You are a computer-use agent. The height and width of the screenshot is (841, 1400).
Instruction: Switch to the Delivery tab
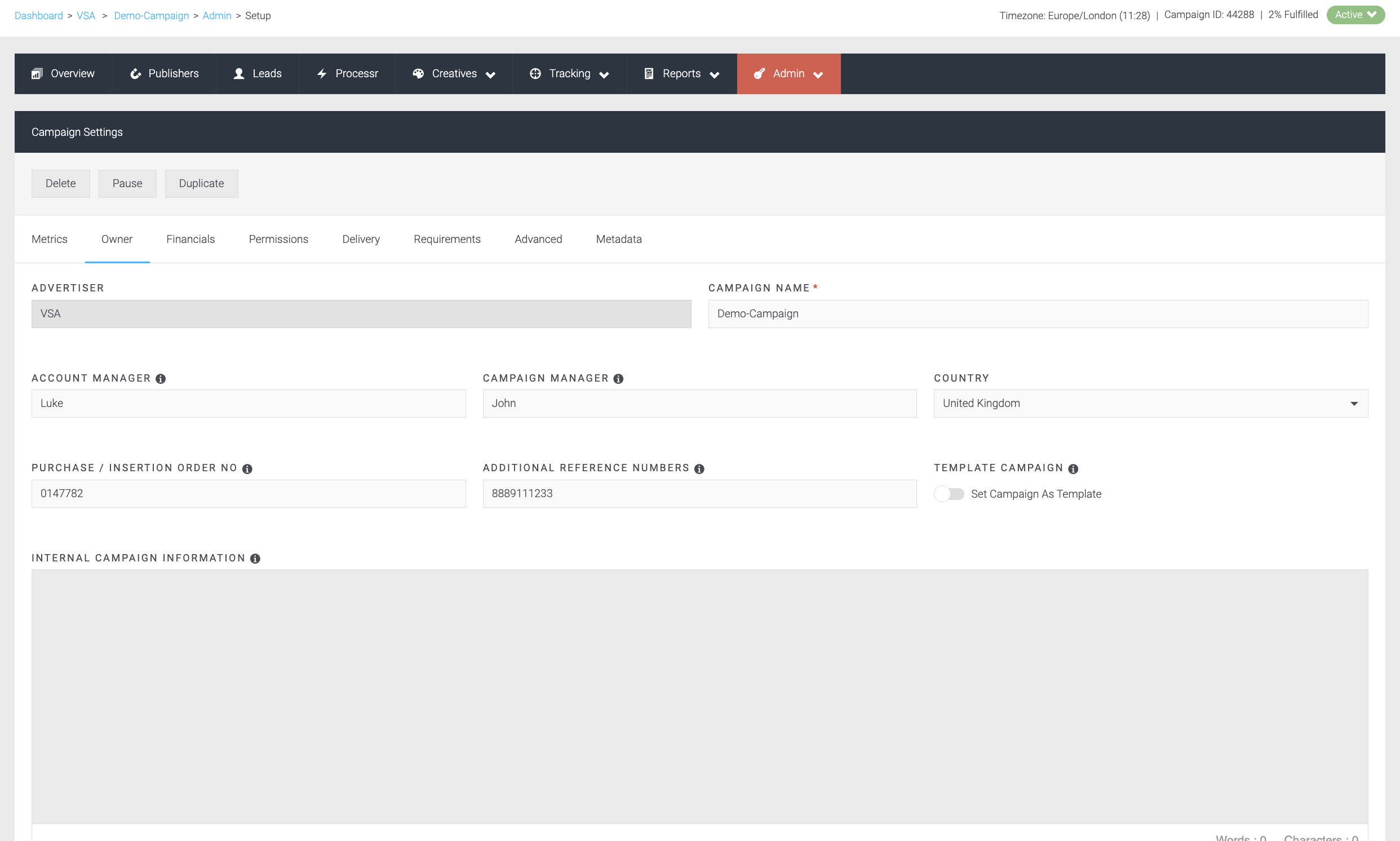pos(361,239)
